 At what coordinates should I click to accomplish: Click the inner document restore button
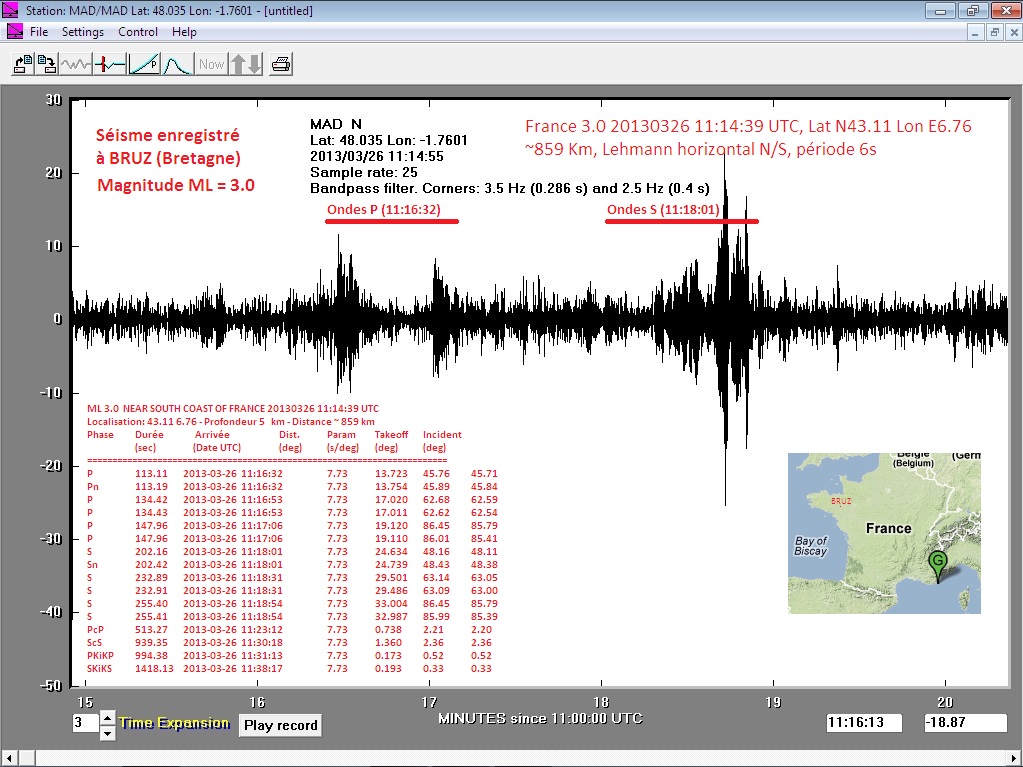pyautogui.click(x=994, y=32)
